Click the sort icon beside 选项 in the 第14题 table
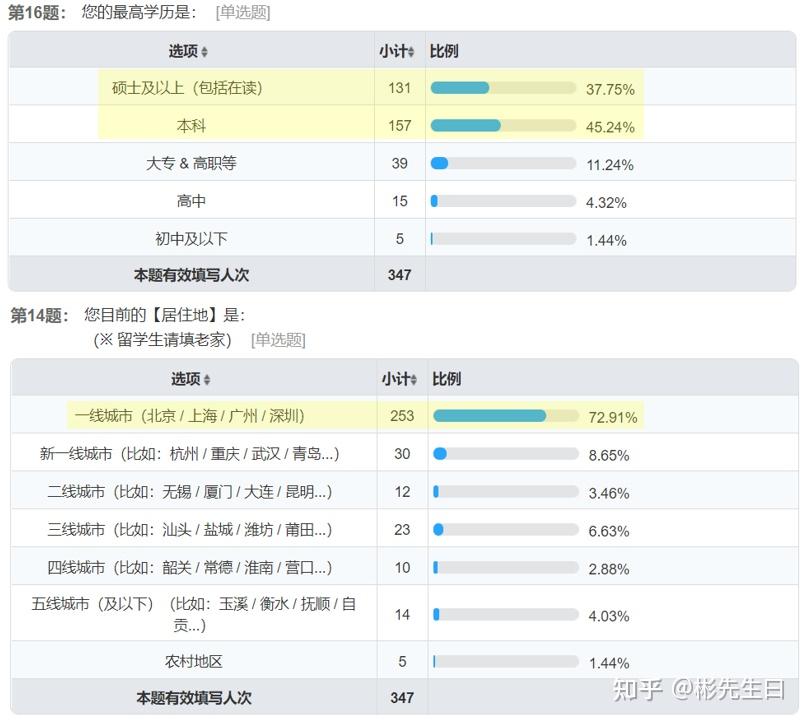The width and height of the screenshot is (807, 722). pyautogui.click(x=207, y=380)
